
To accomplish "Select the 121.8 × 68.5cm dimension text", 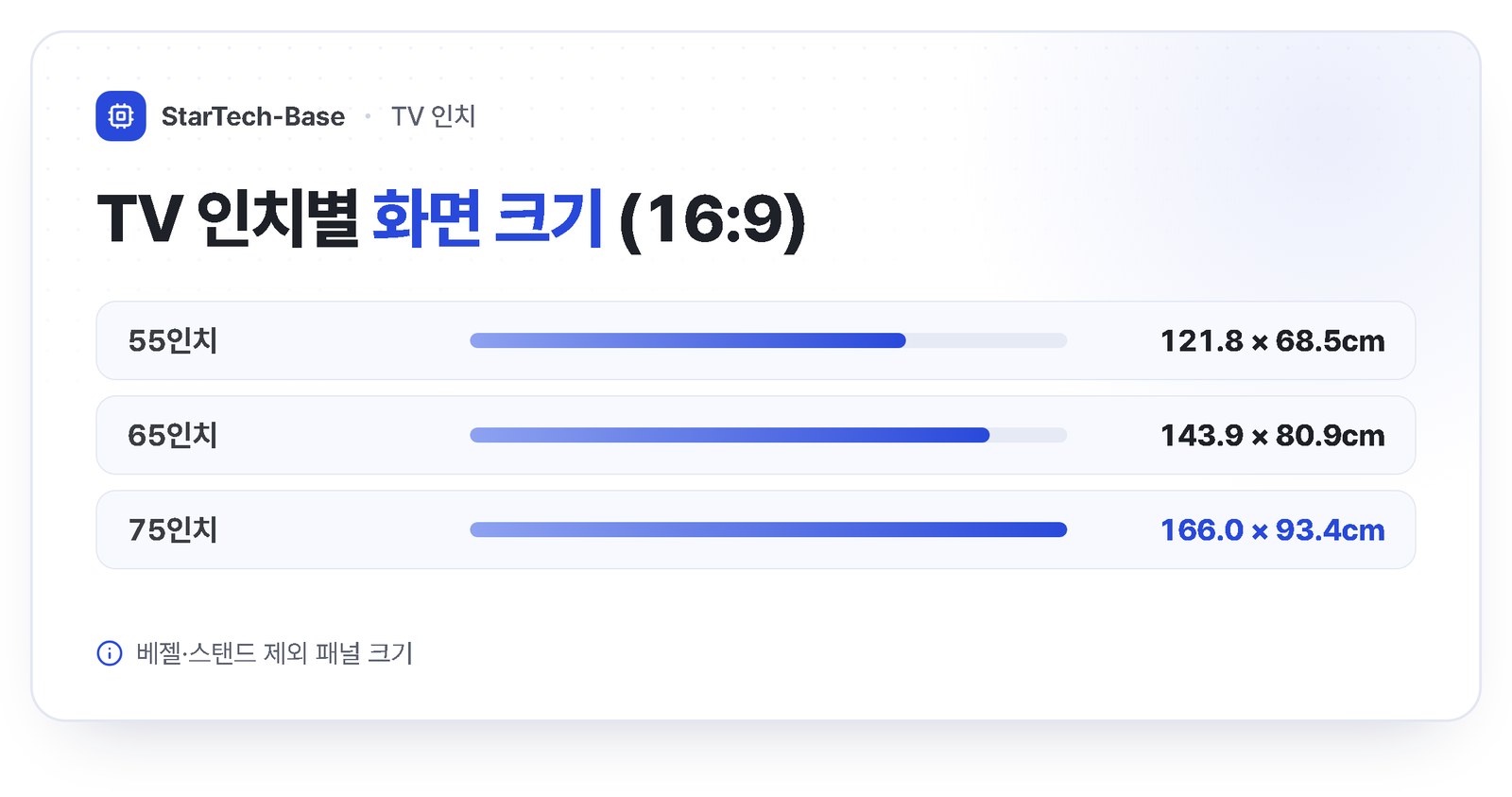I will pos(1273,340).
